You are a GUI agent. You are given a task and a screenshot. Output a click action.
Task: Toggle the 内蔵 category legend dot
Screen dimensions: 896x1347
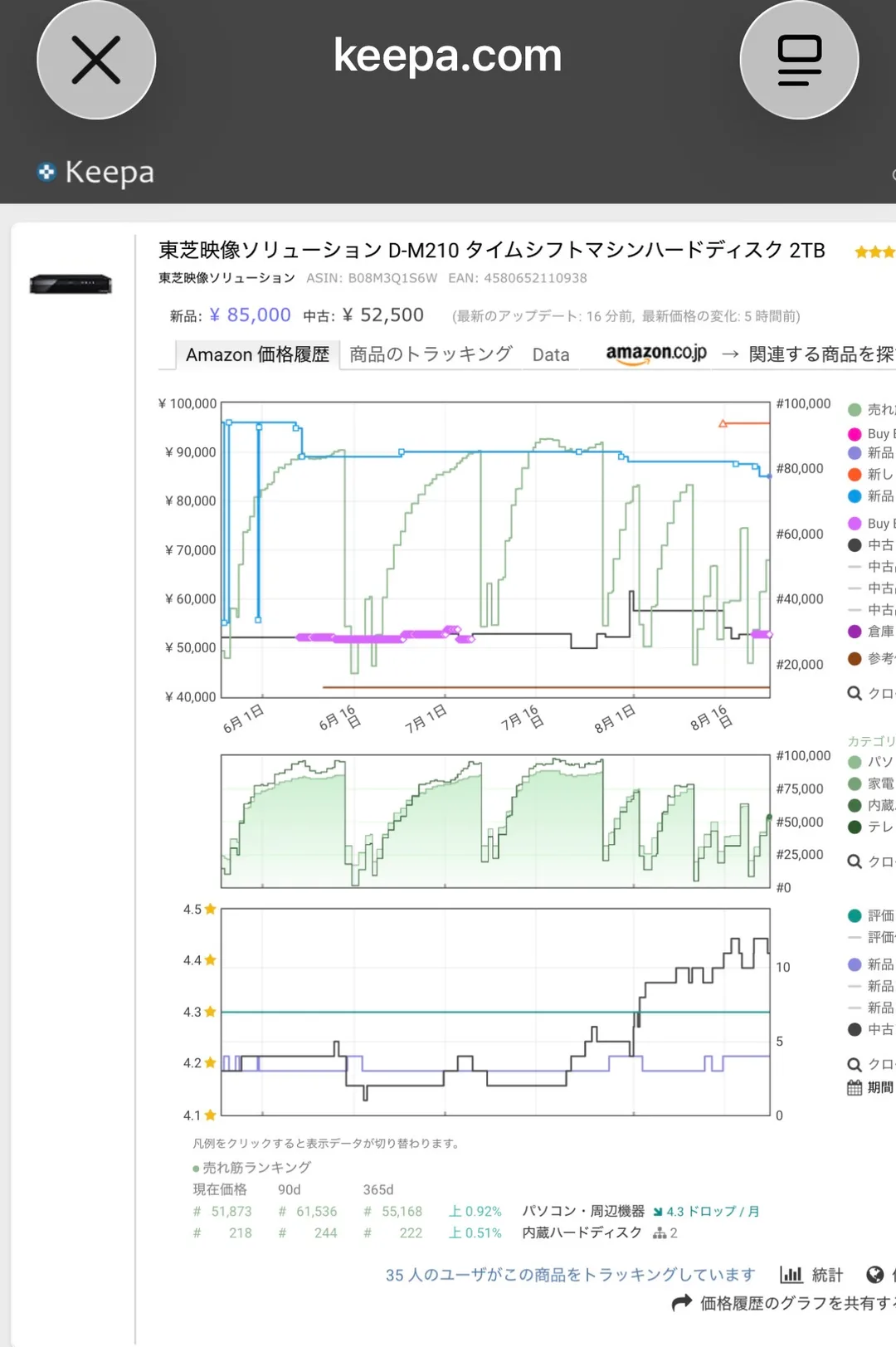(855, 805)
